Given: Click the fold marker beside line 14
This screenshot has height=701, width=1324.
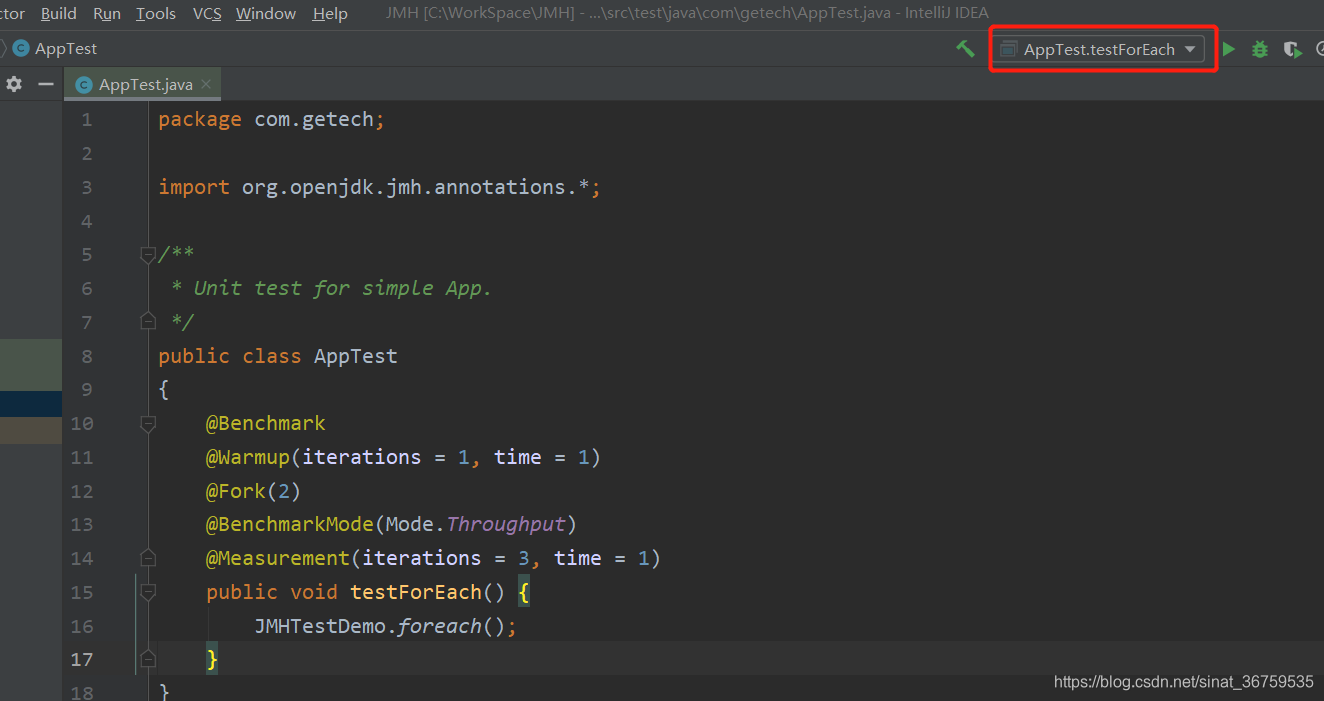Looking at the screenshot, I should 148,557.
